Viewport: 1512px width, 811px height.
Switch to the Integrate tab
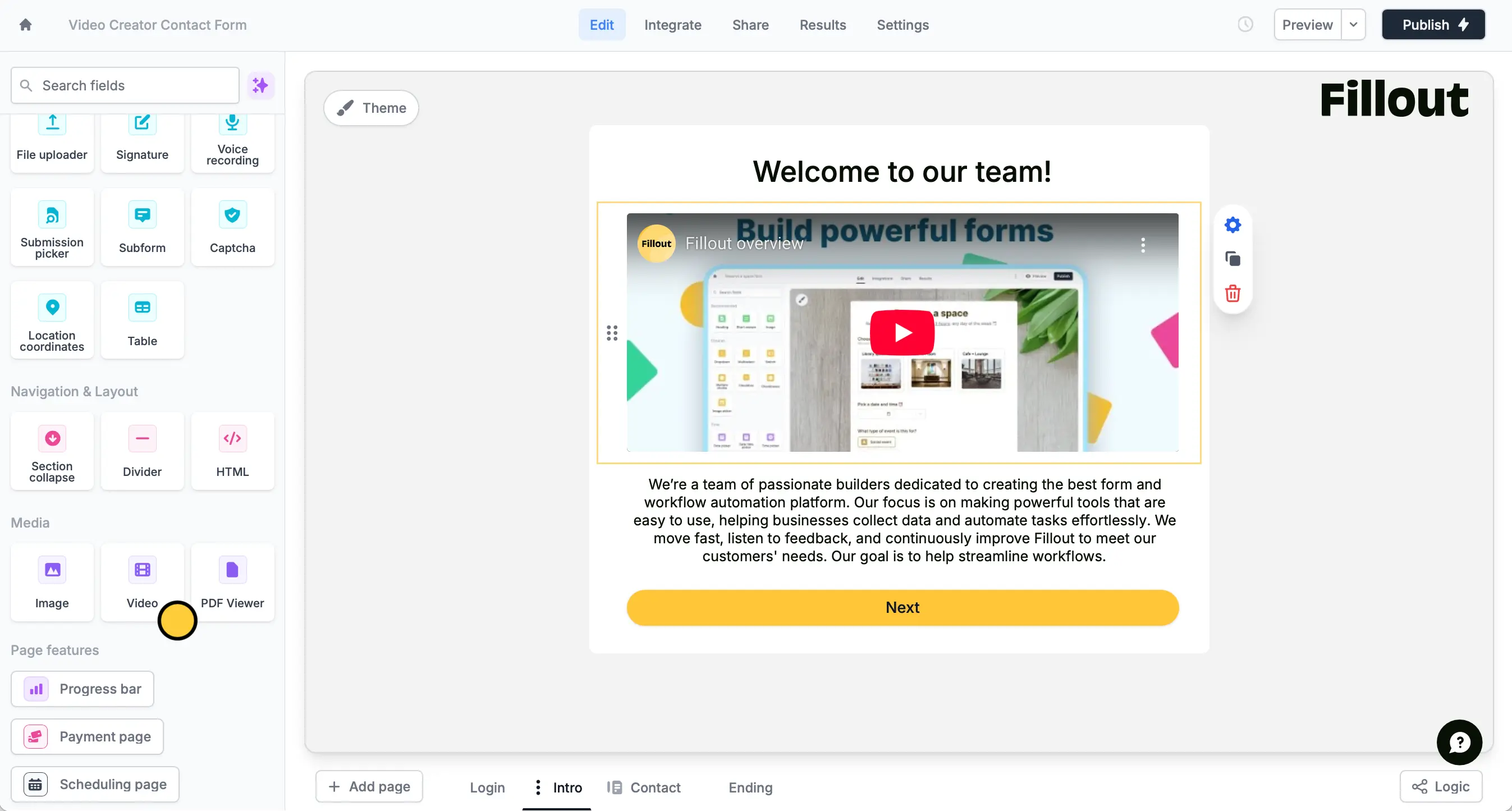672,25
